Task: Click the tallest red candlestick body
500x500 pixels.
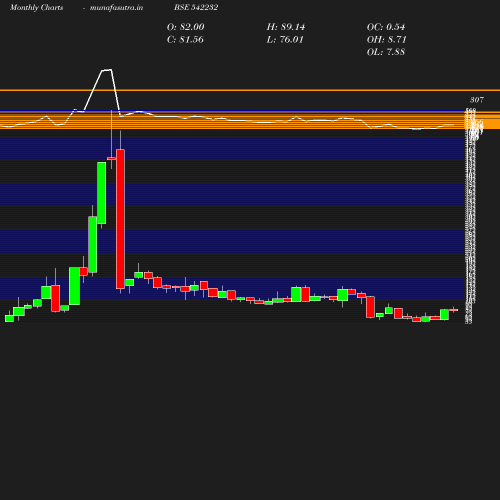Action: coord(120,219)
